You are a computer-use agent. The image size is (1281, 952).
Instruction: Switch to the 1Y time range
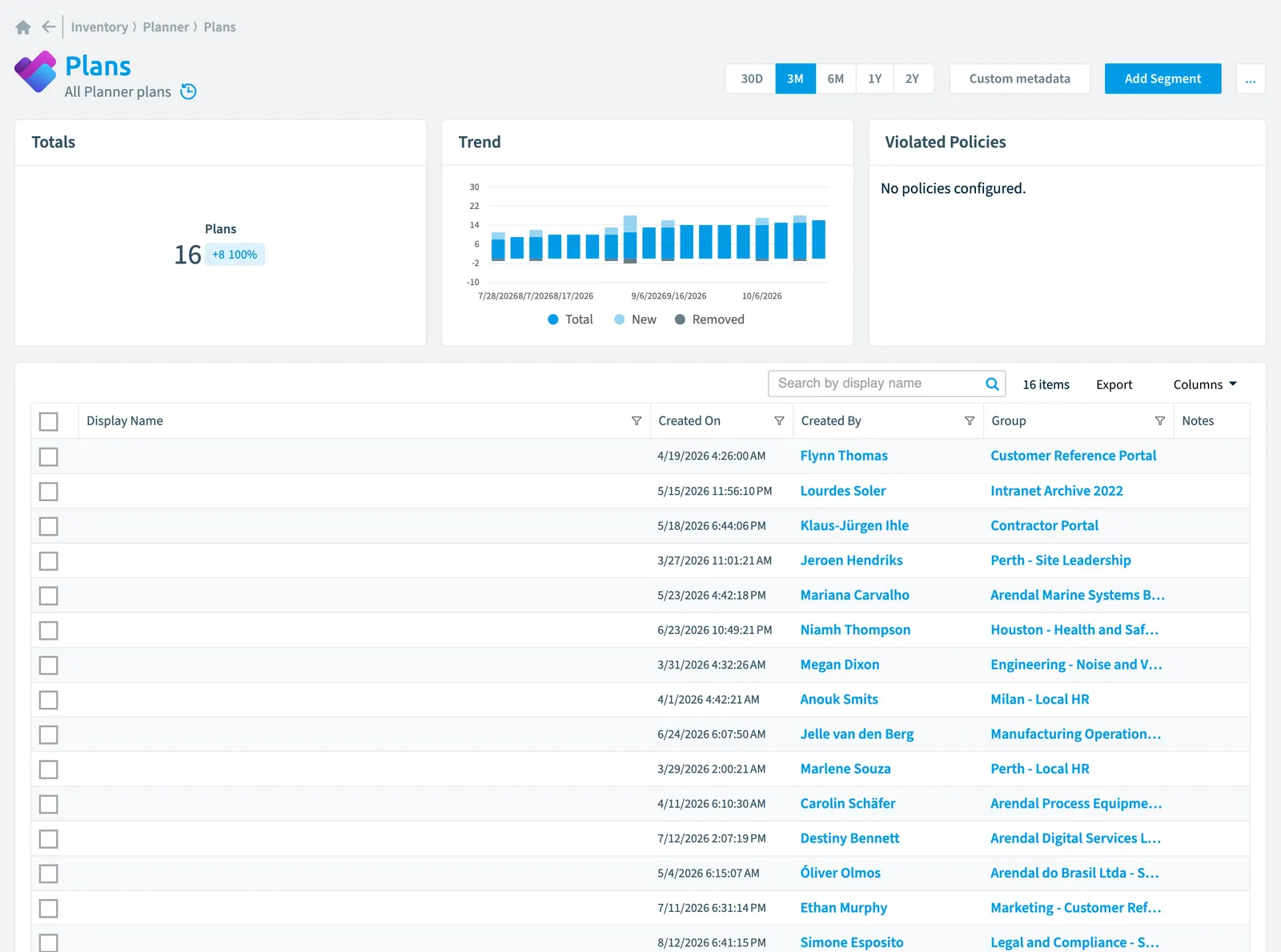tap(874, 78)
